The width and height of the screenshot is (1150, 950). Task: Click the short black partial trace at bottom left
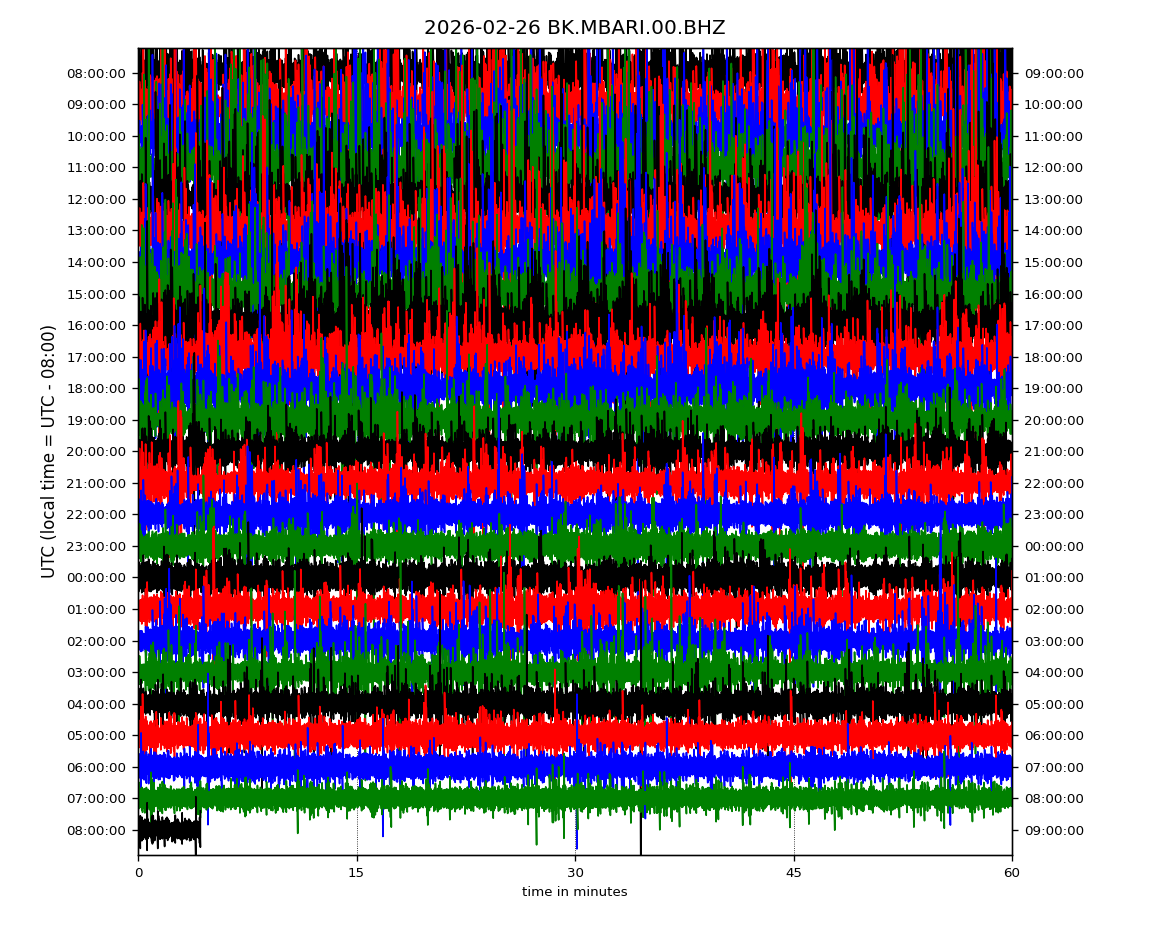pos(168,830)
